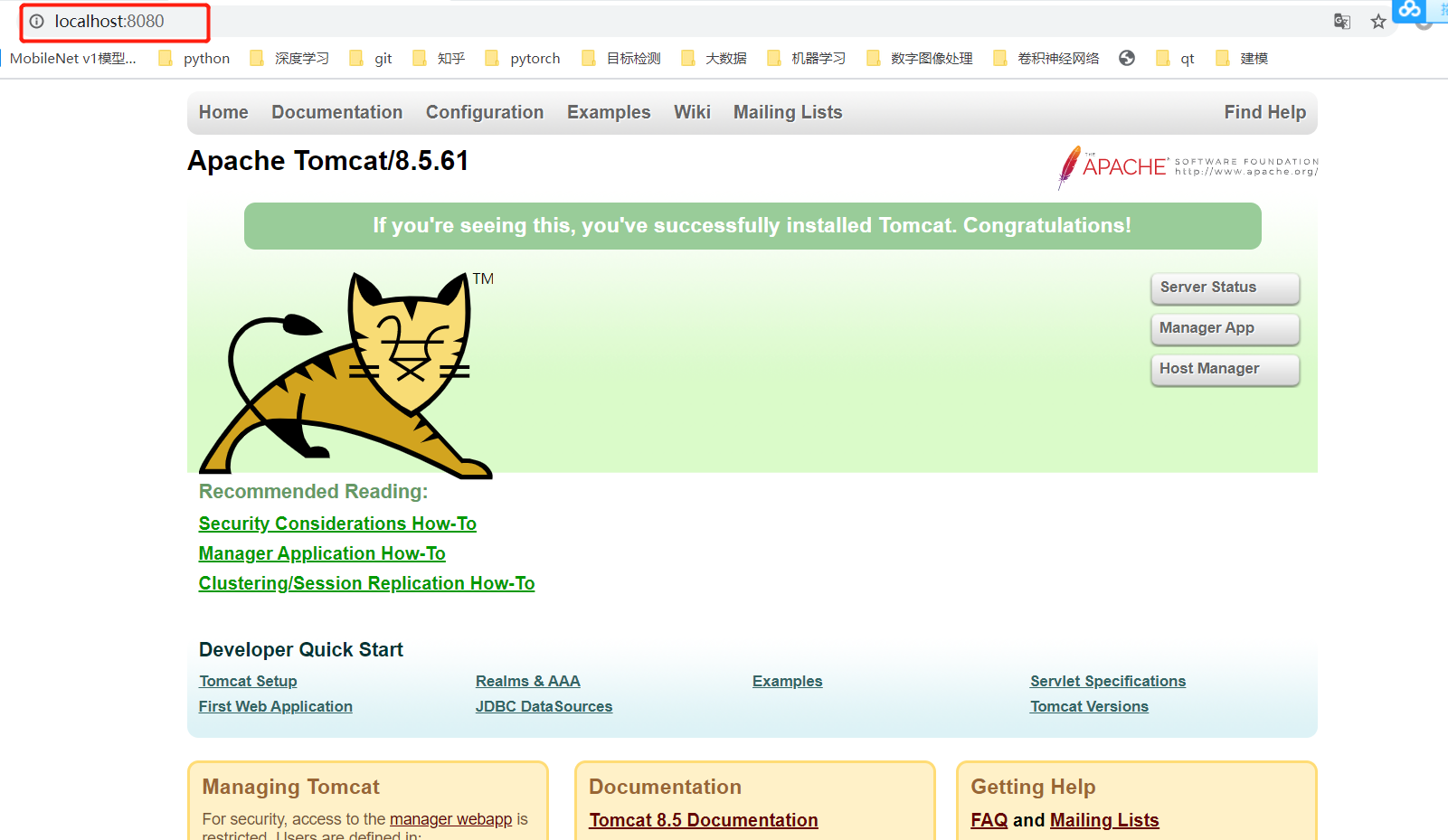Select Mailing Lists in the top navigation
1448x840 pixels.
[787, 112]
